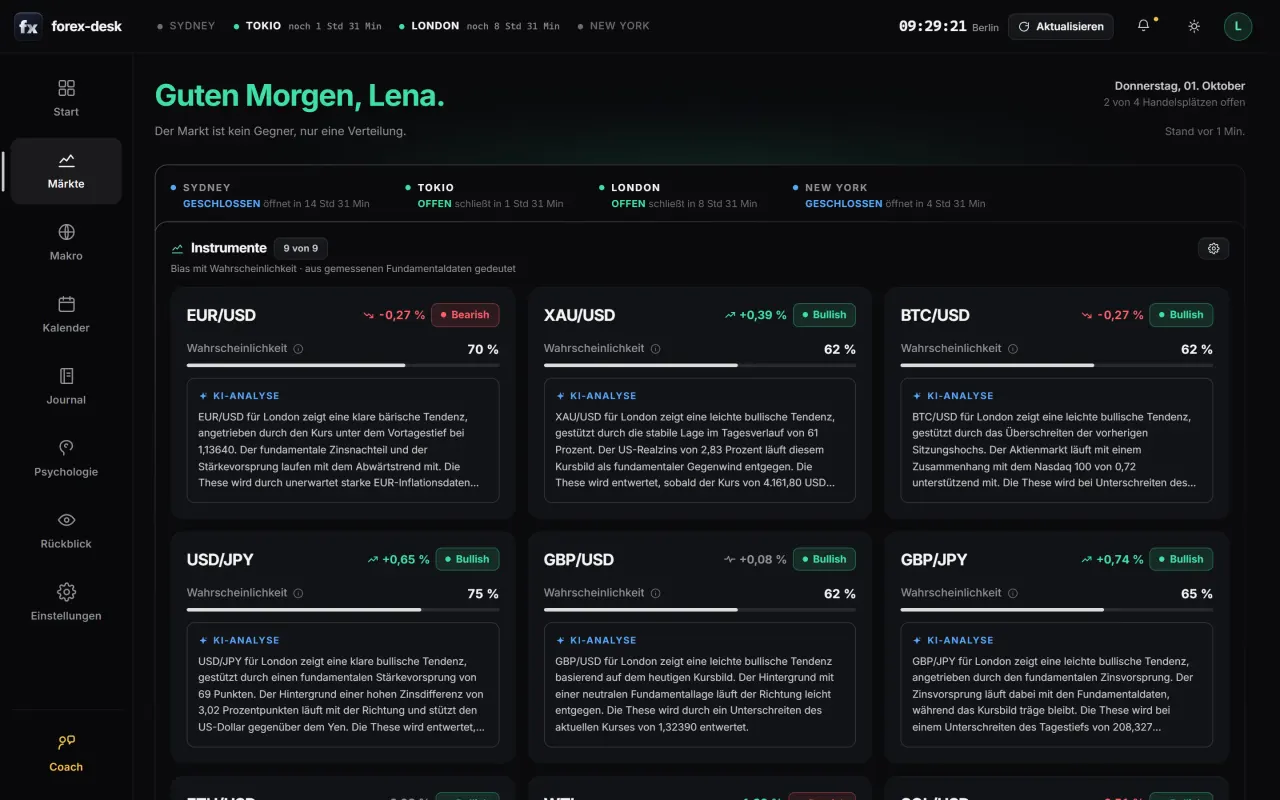Viewport: 1280px width, 800px height.
Task: Open the Start page from the sidebar
Action: [66, 99]
